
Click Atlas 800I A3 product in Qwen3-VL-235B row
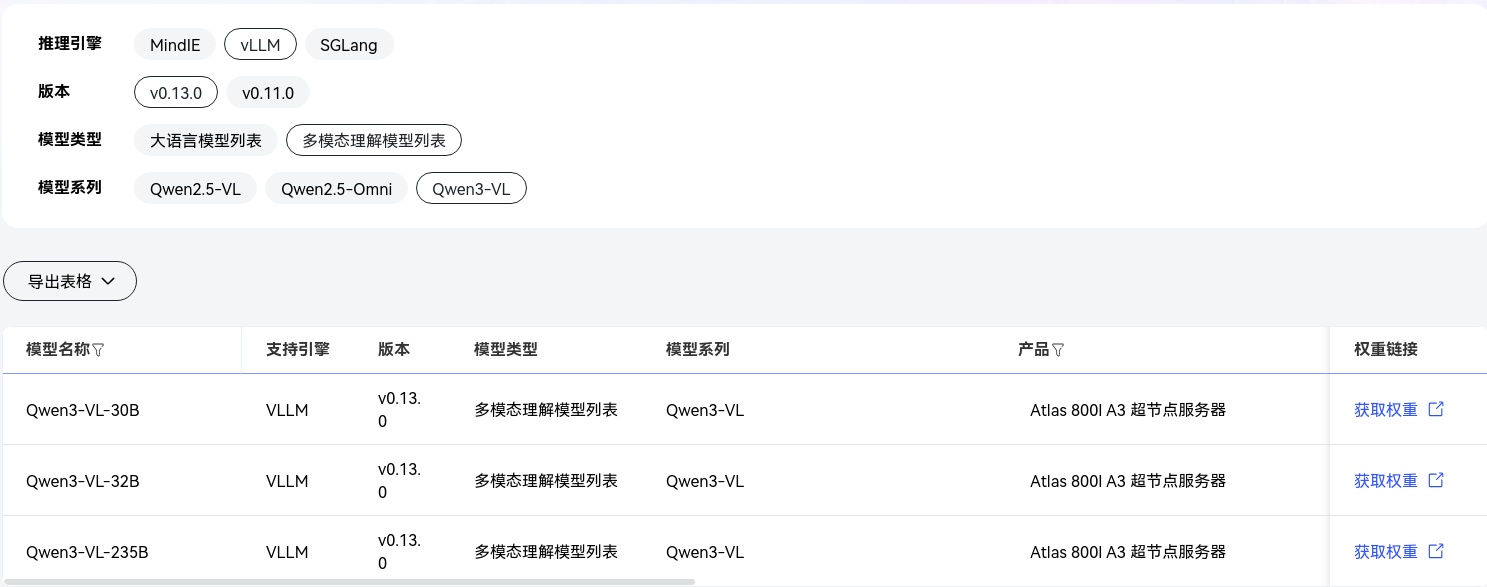(1128, 552)
